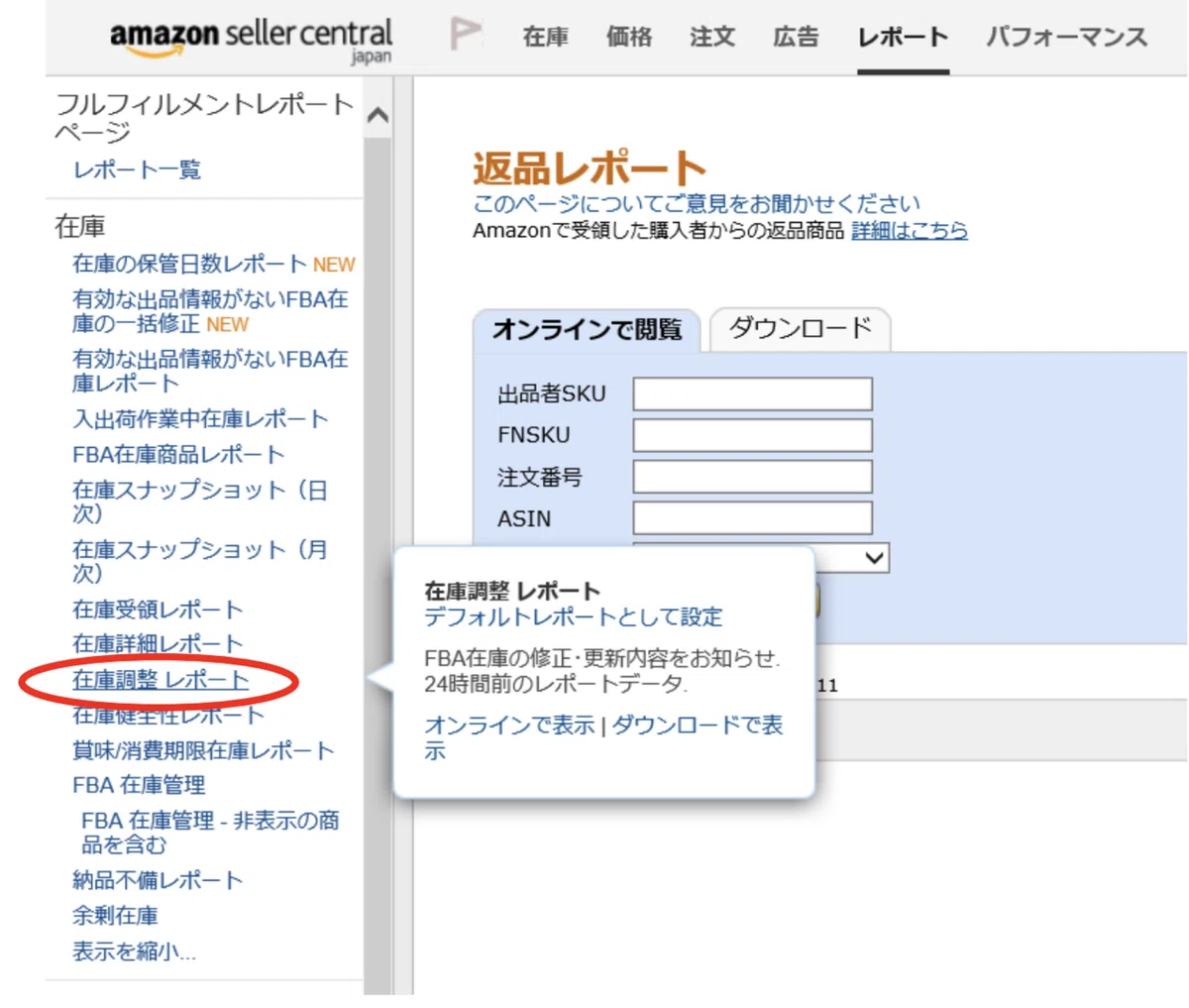This screenshot has height=1008, width=1189.
Task: Open 詳細はこちら link
Action: (910, 230)
